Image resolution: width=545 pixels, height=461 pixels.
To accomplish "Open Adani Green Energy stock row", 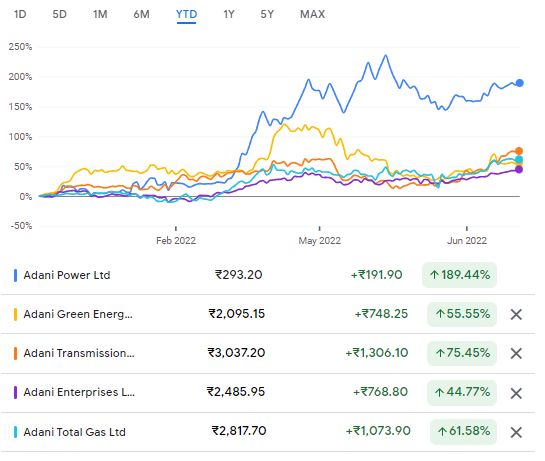I will coord(268,314).
